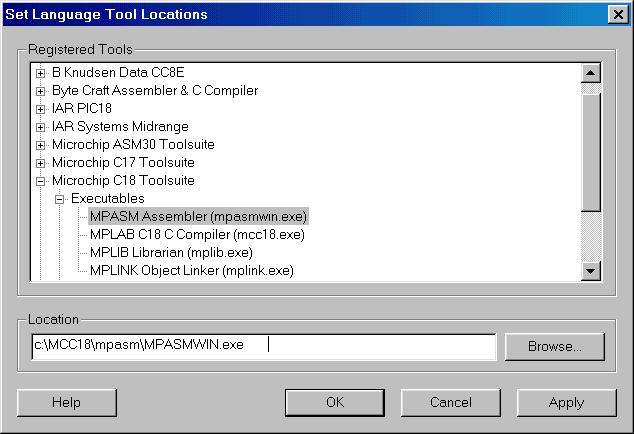Select MPLIB Librarian (mplib.exe)
634x434 pixels.
tap(171, 252)
